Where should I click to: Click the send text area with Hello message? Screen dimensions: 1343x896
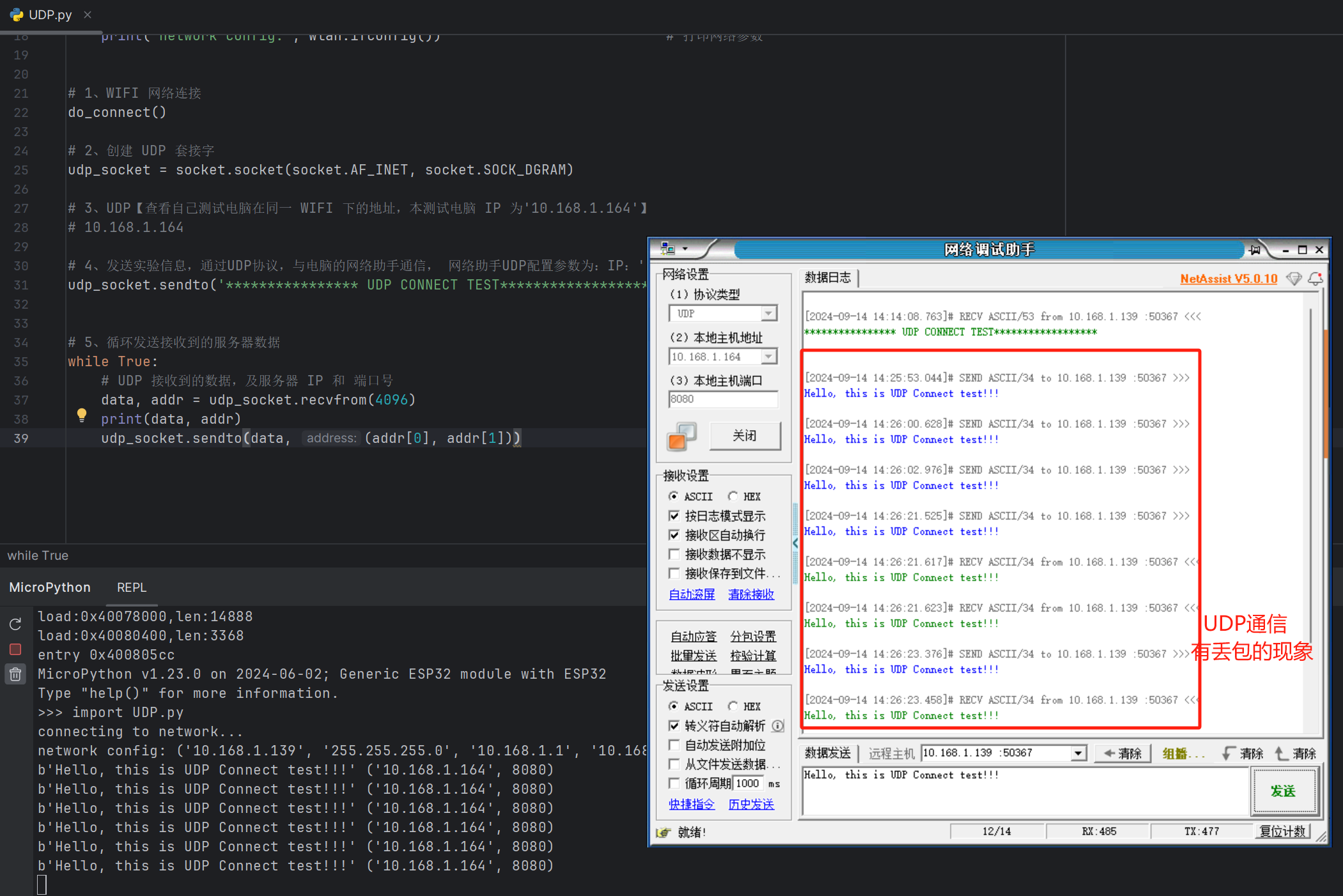click(1025, 791)
